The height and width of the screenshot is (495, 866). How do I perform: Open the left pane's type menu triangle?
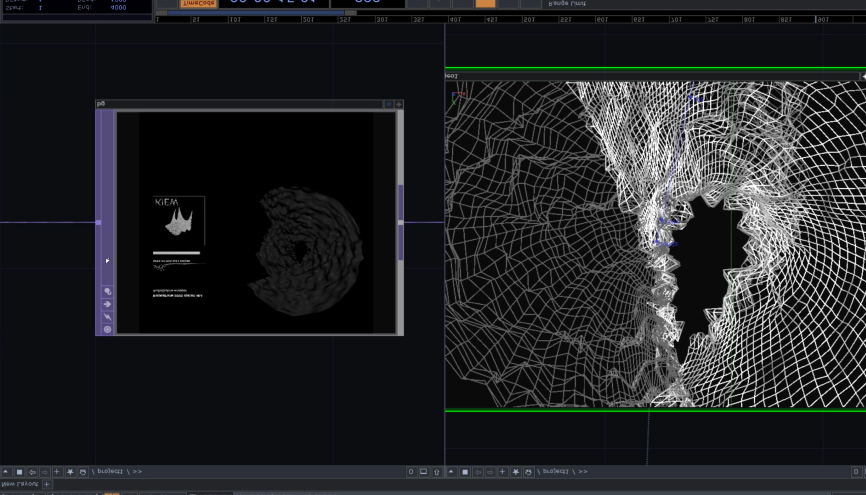(6, 472)
